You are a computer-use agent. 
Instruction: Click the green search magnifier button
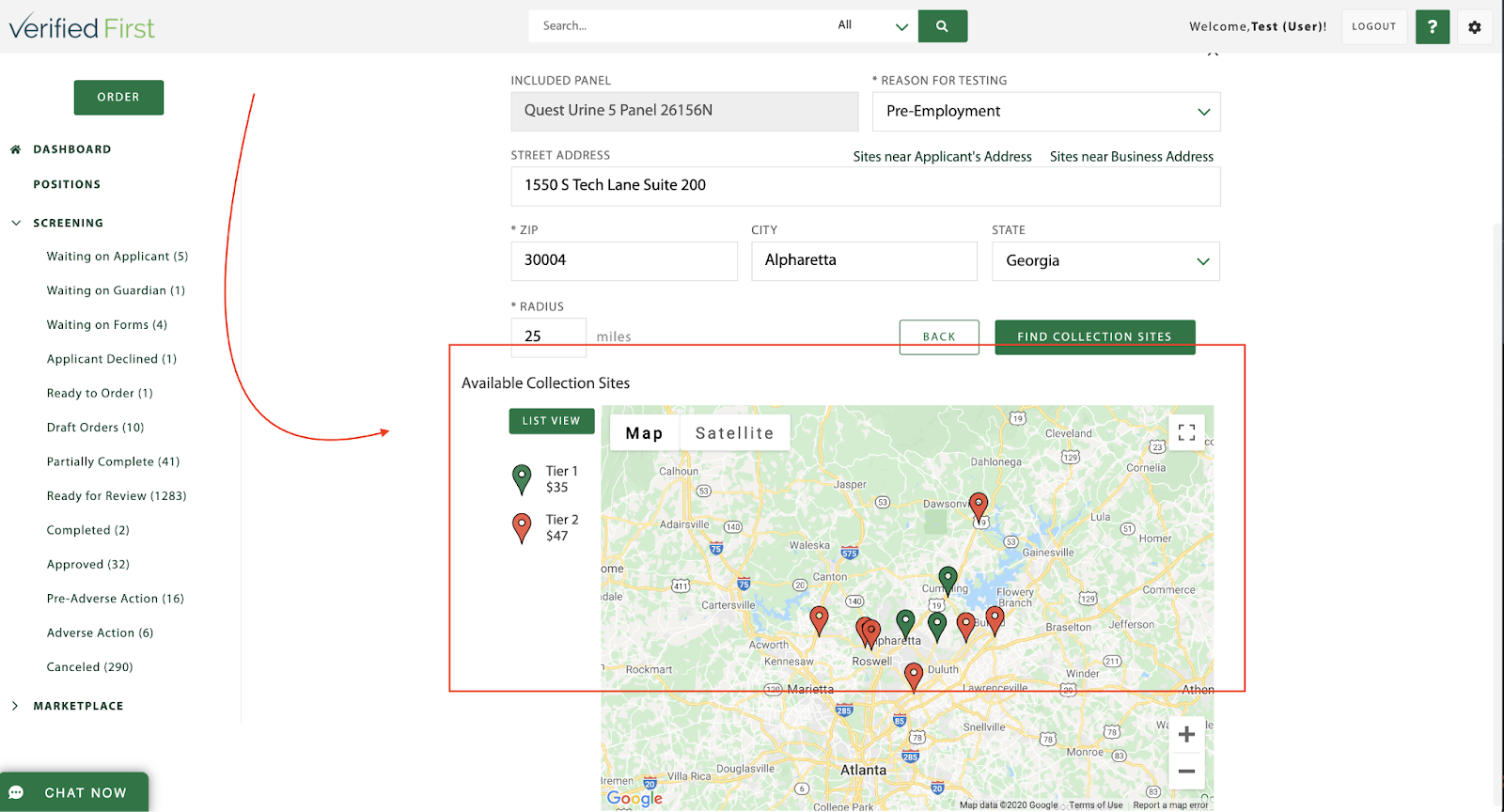coord(942,26)
